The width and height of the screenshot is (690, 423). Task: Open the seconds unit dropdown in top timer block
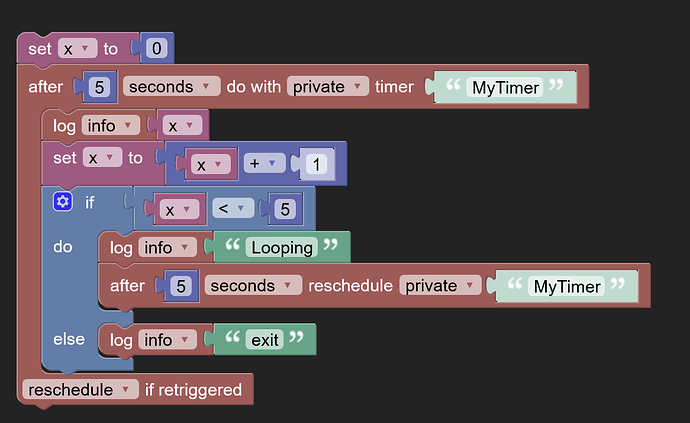(172, 87)
